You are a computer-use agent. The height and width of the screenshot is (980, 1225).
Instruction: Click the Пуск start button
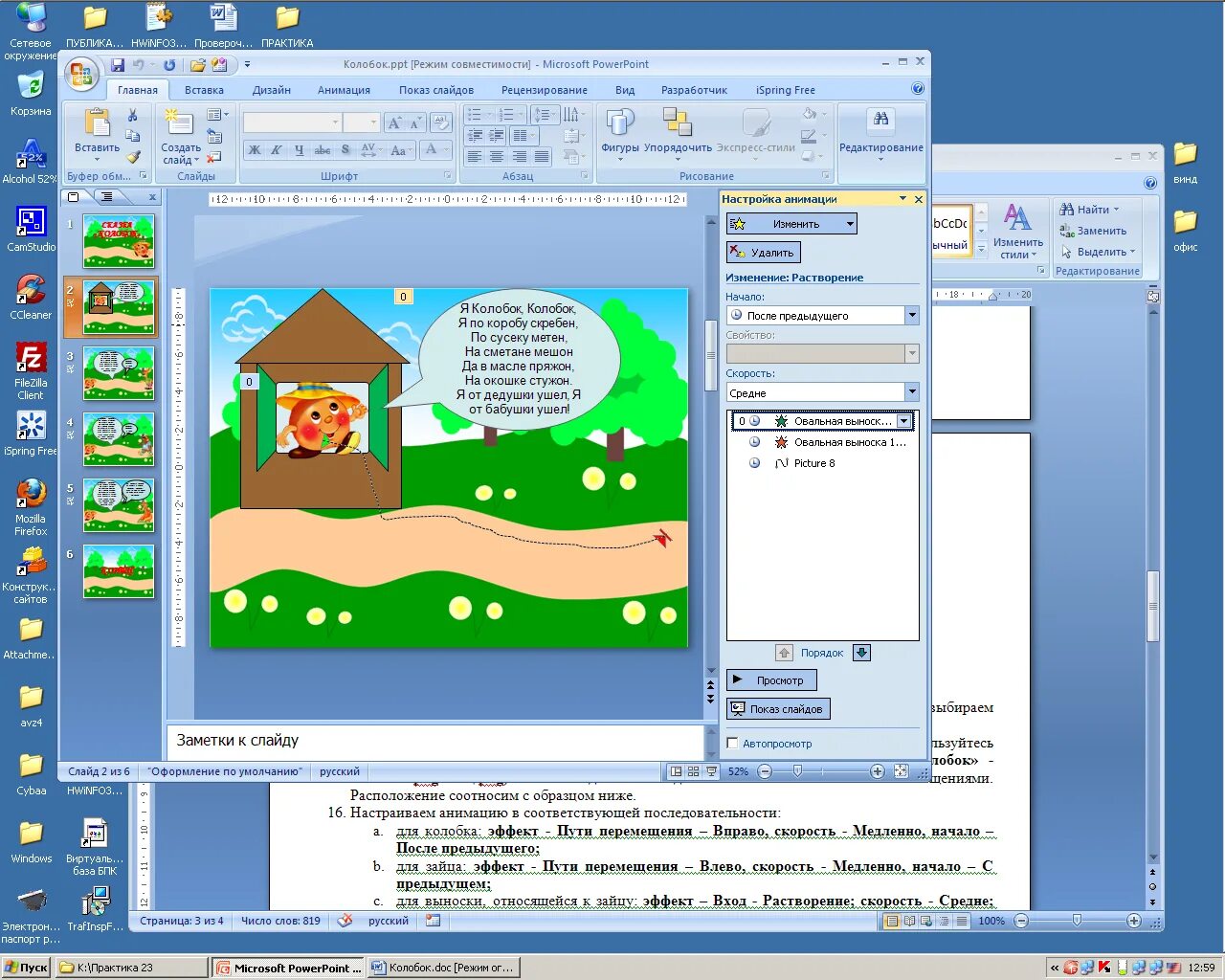coord(26,968)
